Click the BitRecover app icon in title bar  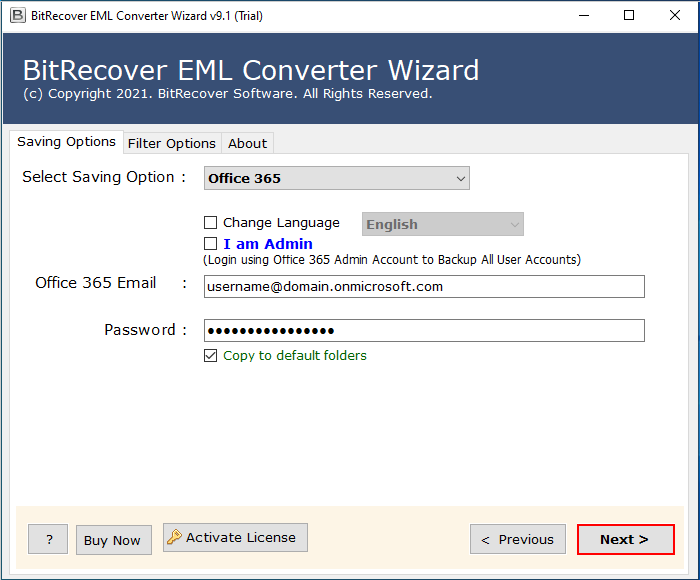17,16
